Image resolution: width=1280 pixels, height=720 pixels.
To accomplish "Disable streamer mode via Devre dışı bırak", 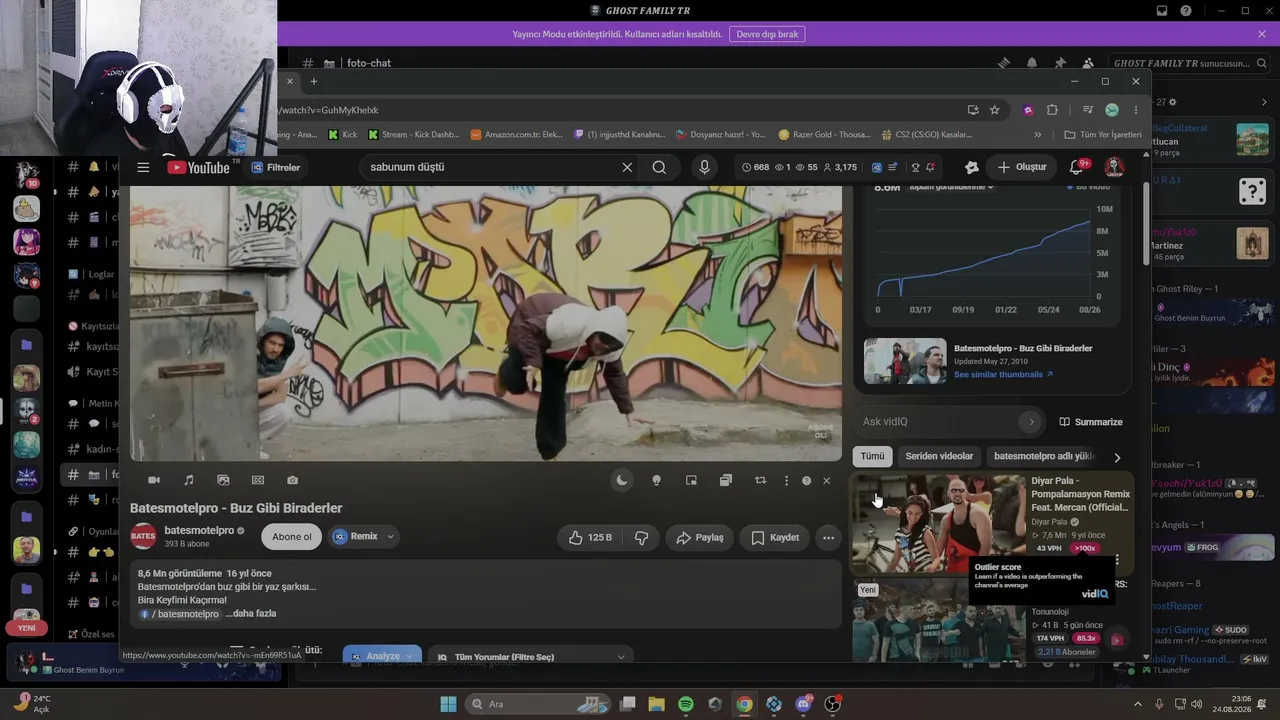I will (x=767, y=34).
